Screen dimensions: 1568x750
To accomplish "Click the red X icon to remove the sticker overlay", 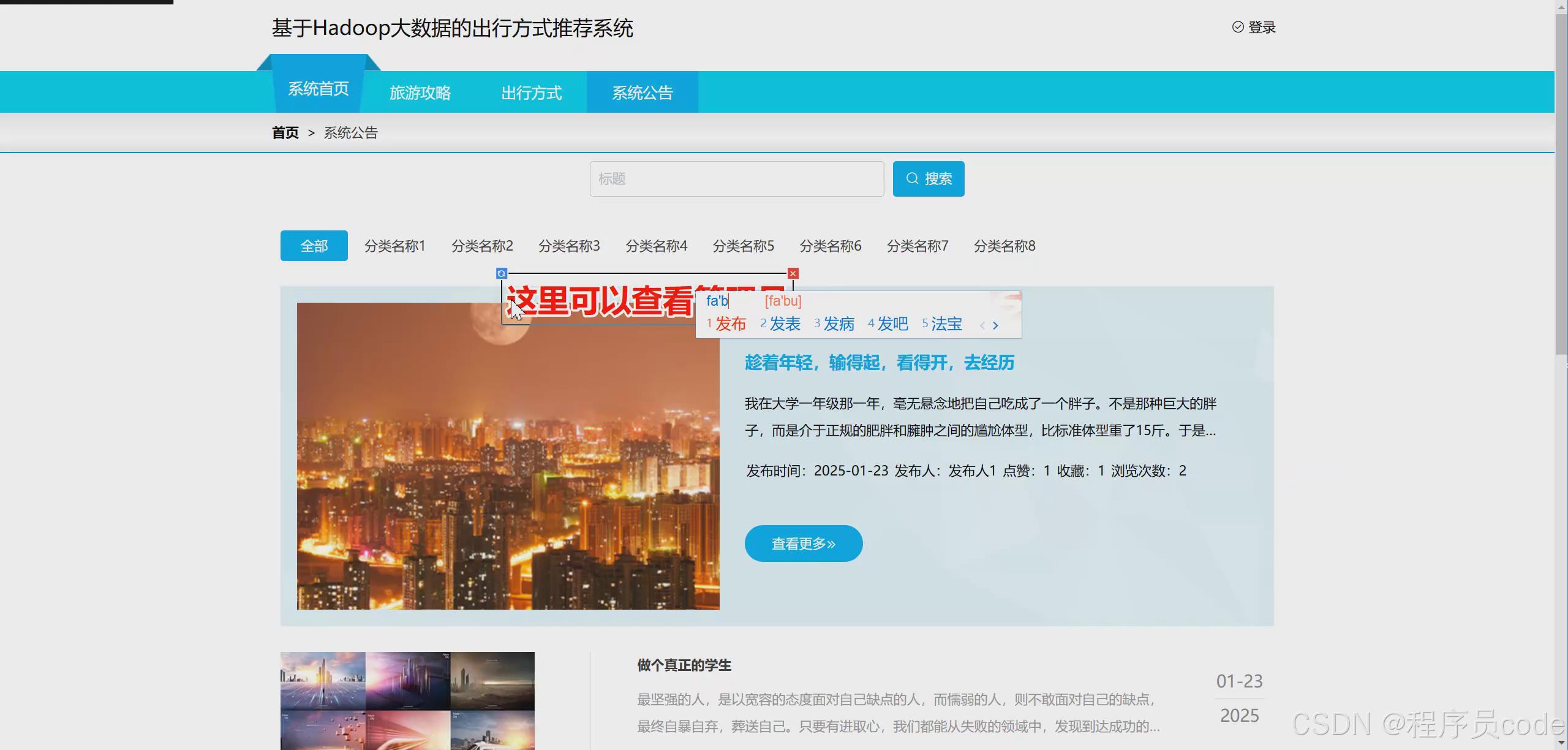I will pyautogui.click(x=793, y=273).
